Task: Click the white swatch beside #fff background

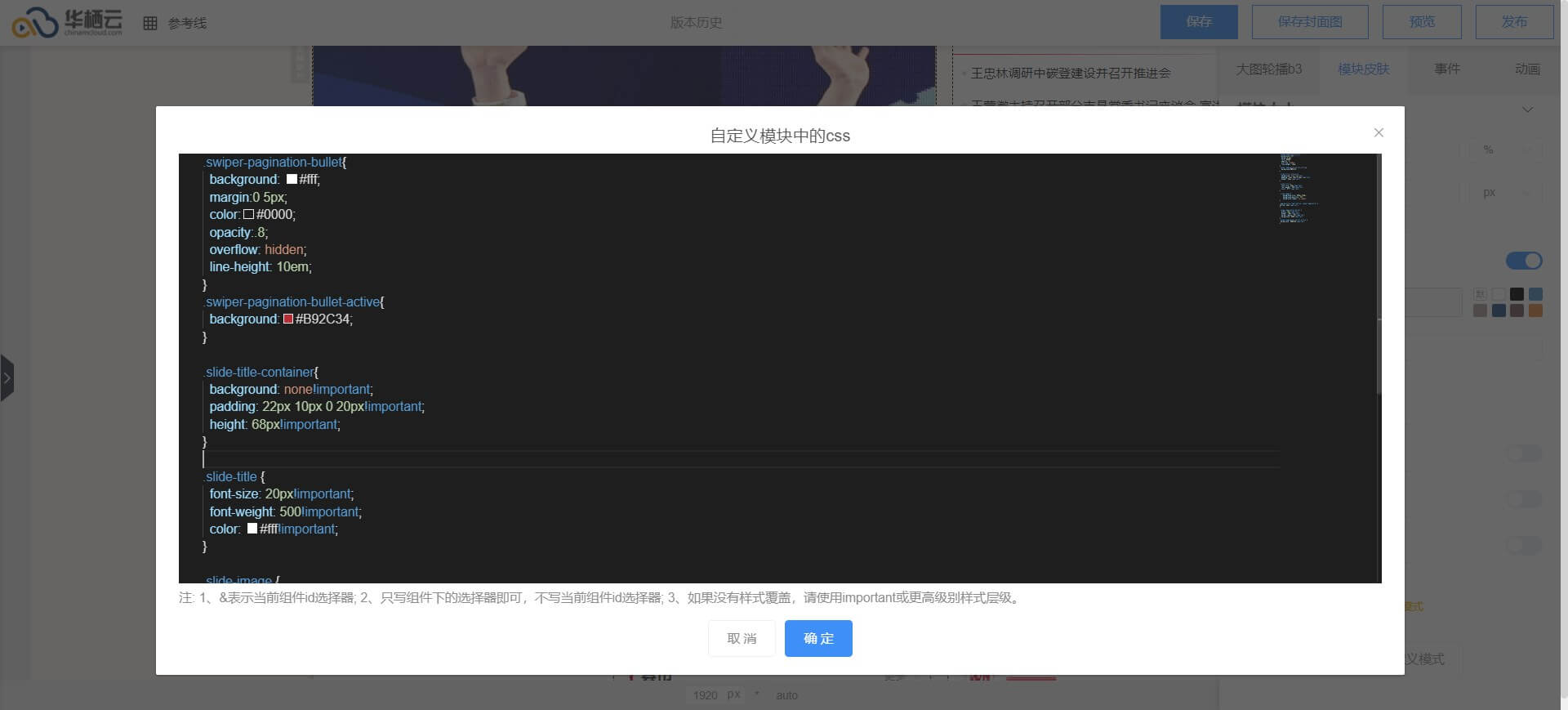Action: click(292, 180)
